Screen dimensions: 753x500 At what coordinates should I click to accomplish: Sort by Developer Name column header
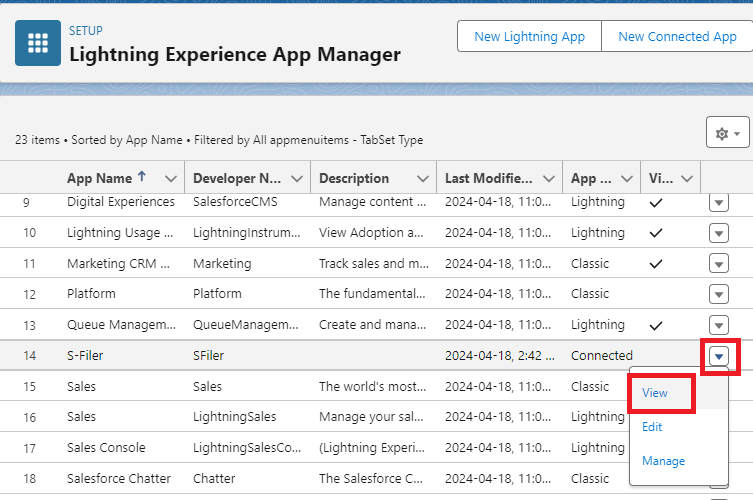coord(237,178)
